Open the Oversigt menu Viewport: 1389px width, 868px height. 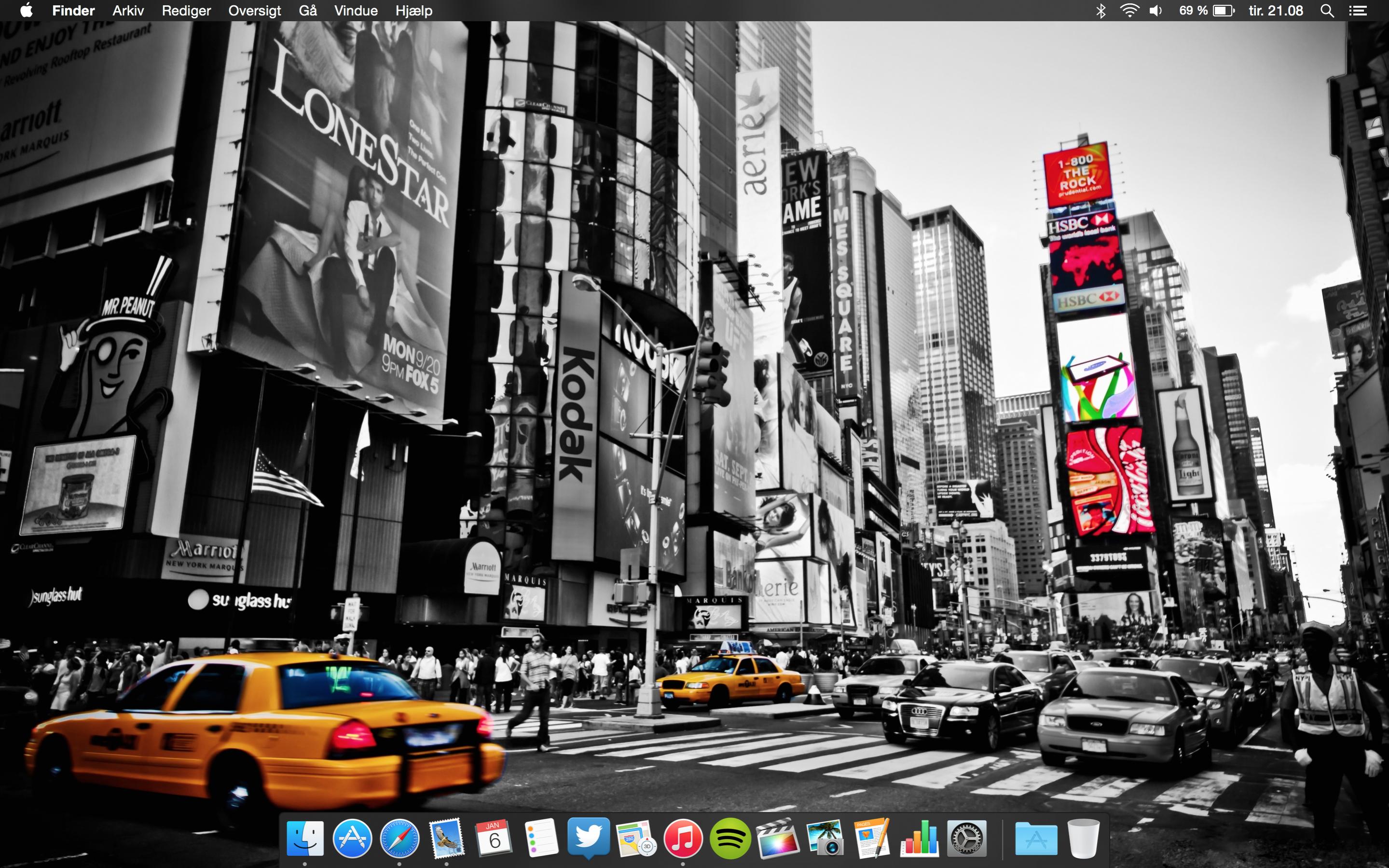[254, 10]
